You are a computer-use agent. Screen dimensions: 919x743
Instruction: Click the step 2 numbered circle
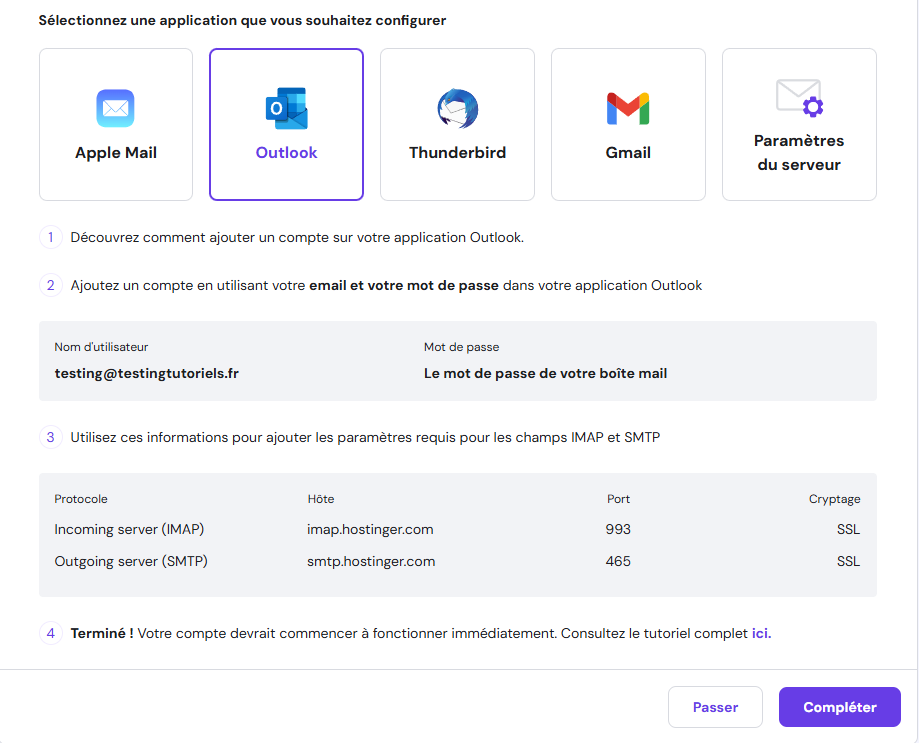click(50, 285)
